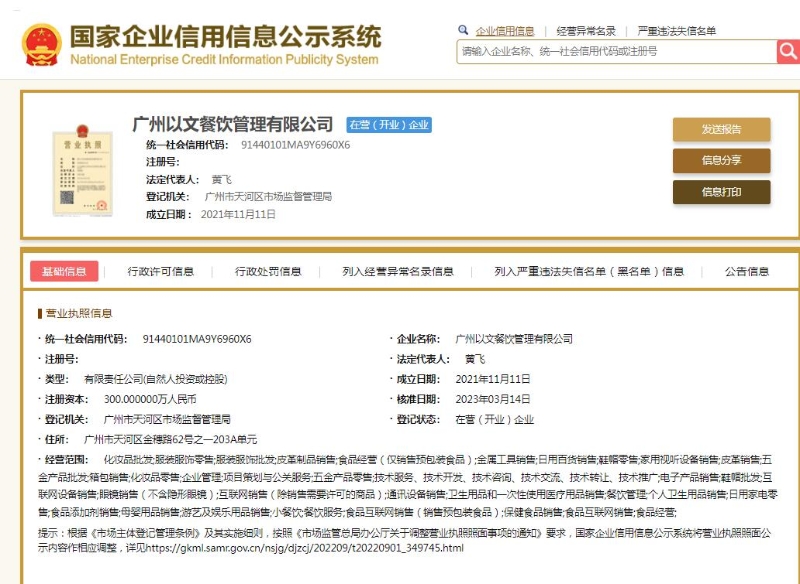Open the 行政处罚信息 tab

268,271
